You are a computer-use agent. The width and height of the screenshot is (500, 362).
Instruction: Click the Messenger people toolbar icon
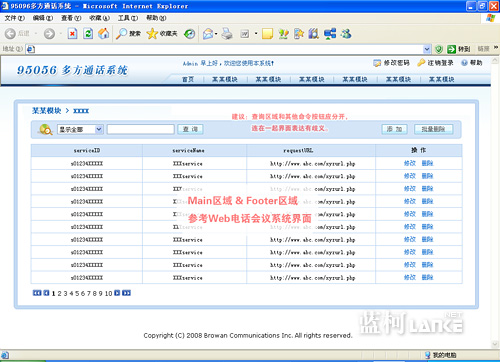point(346,33)
